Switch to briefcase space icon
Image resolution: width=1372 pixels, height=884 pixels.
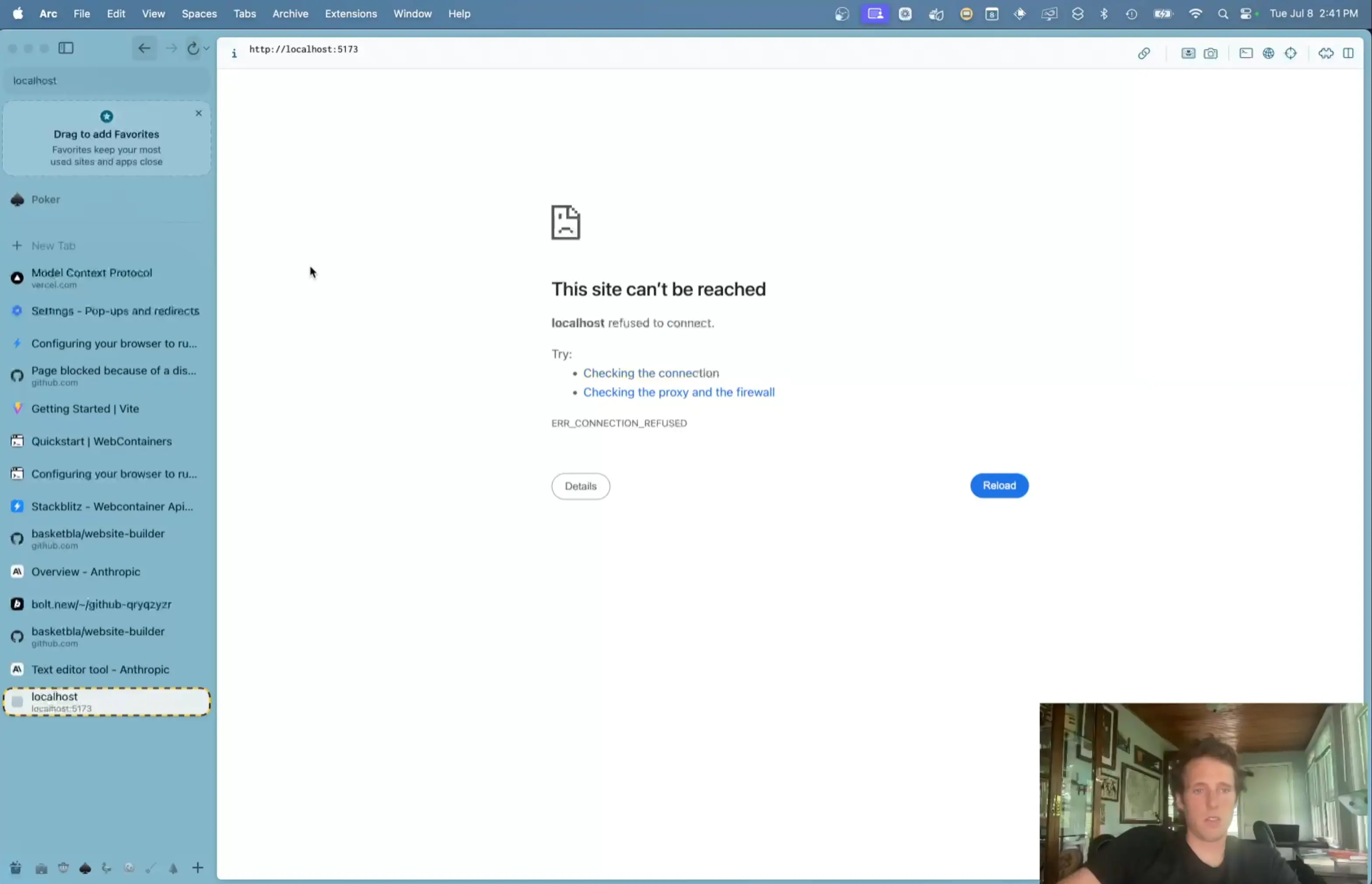tap(41, 869)
